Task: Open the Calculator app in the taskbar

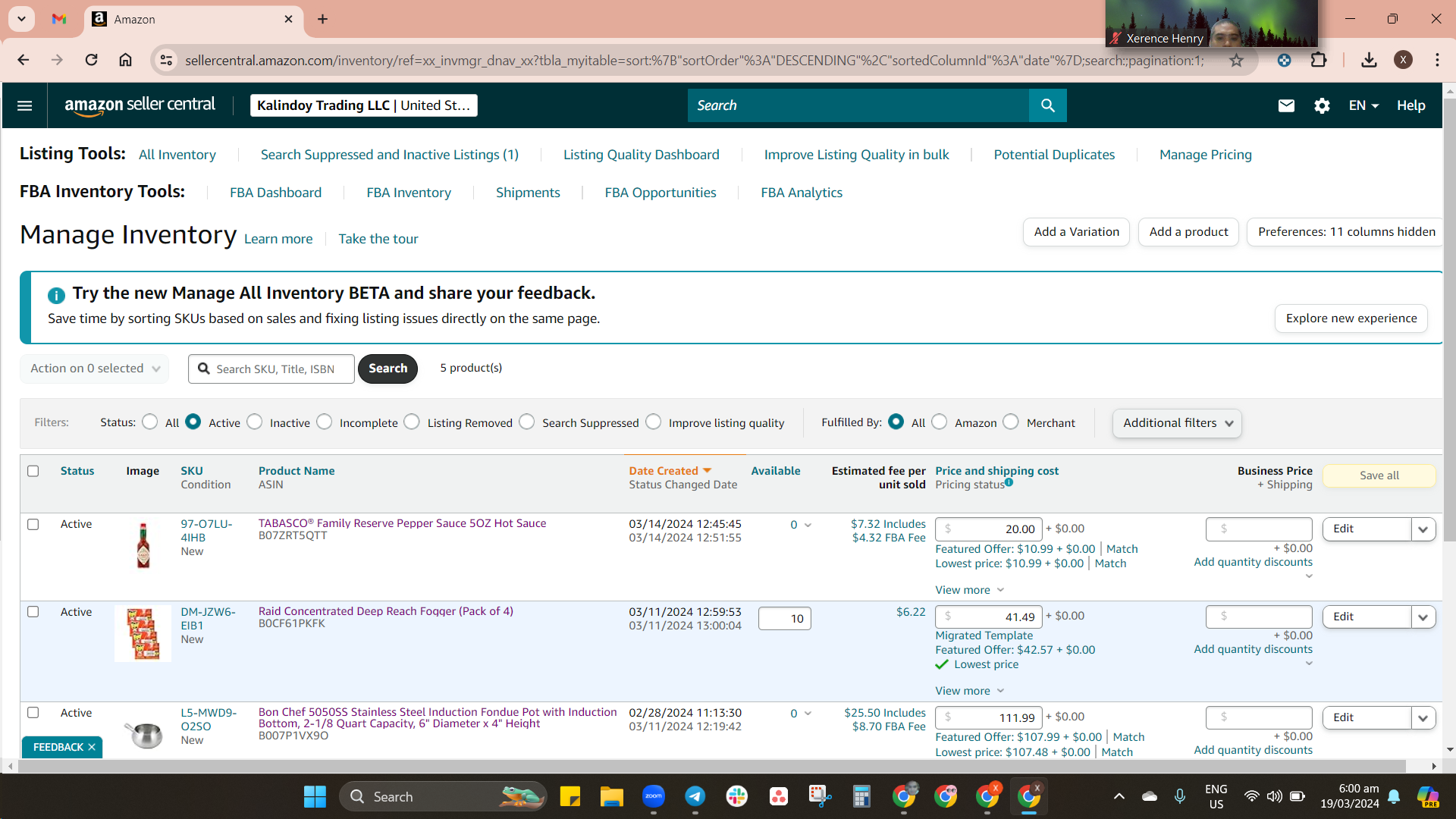Action: (861, 796)
